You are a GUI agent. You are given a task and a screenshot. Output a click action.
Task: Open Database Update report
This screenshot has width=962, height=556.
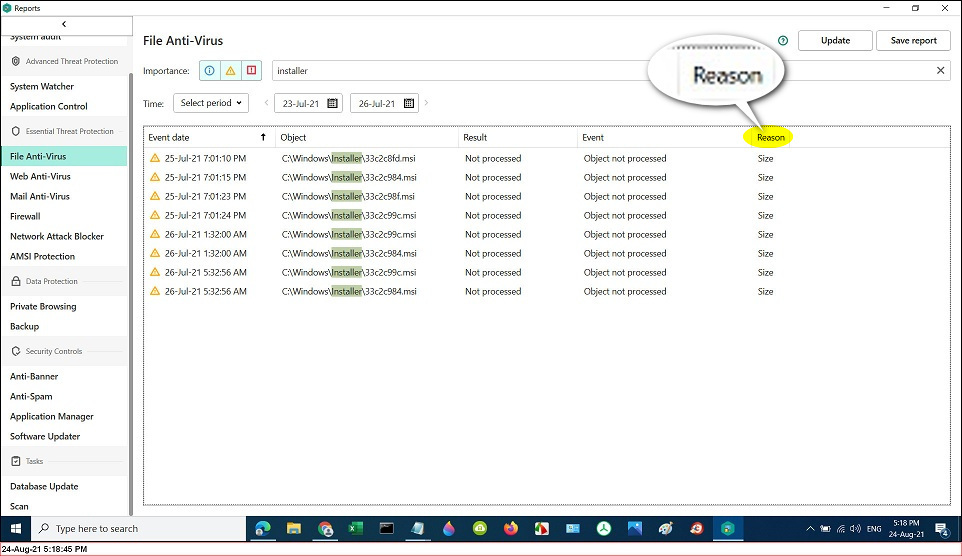[44, 486]
